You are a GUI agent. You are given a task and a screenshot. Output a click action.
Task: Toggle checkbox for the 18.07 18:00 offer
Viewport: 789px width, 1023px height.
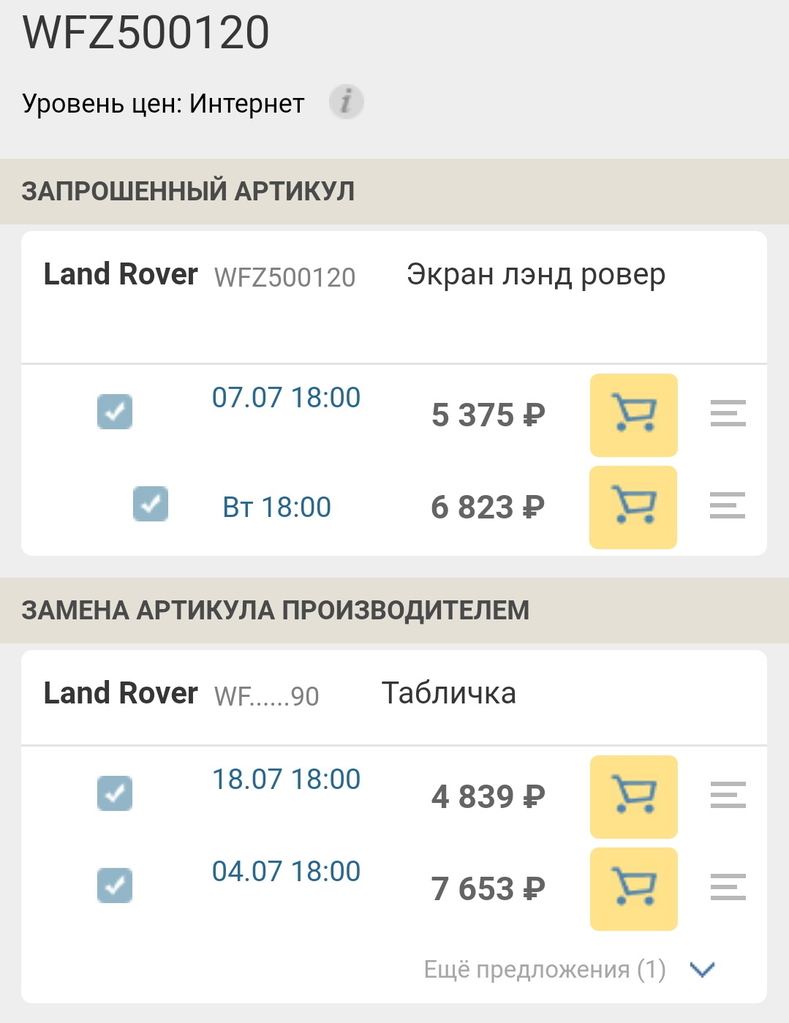tap(115, 793)
